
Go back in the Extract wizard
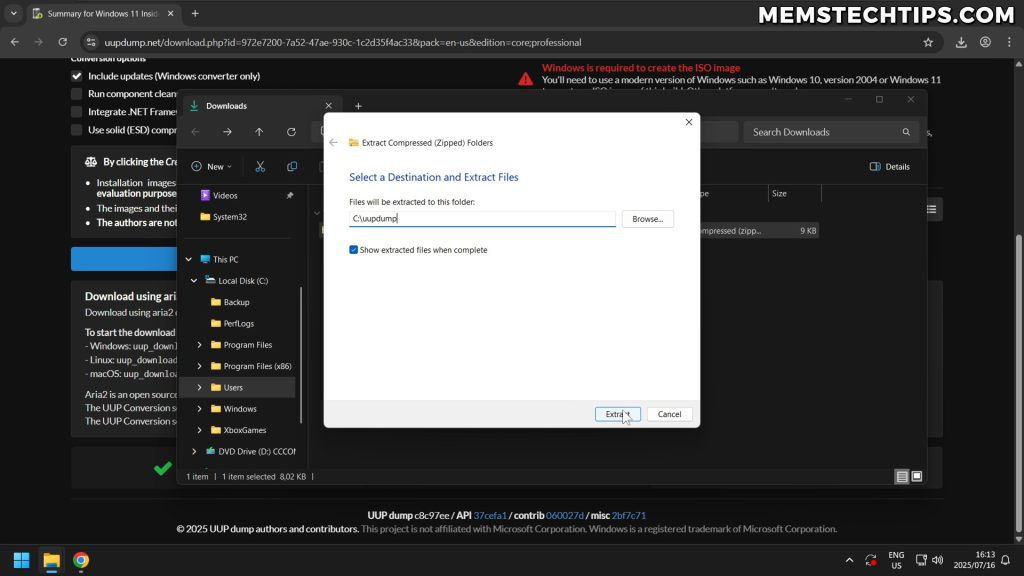tap(333, 142)
